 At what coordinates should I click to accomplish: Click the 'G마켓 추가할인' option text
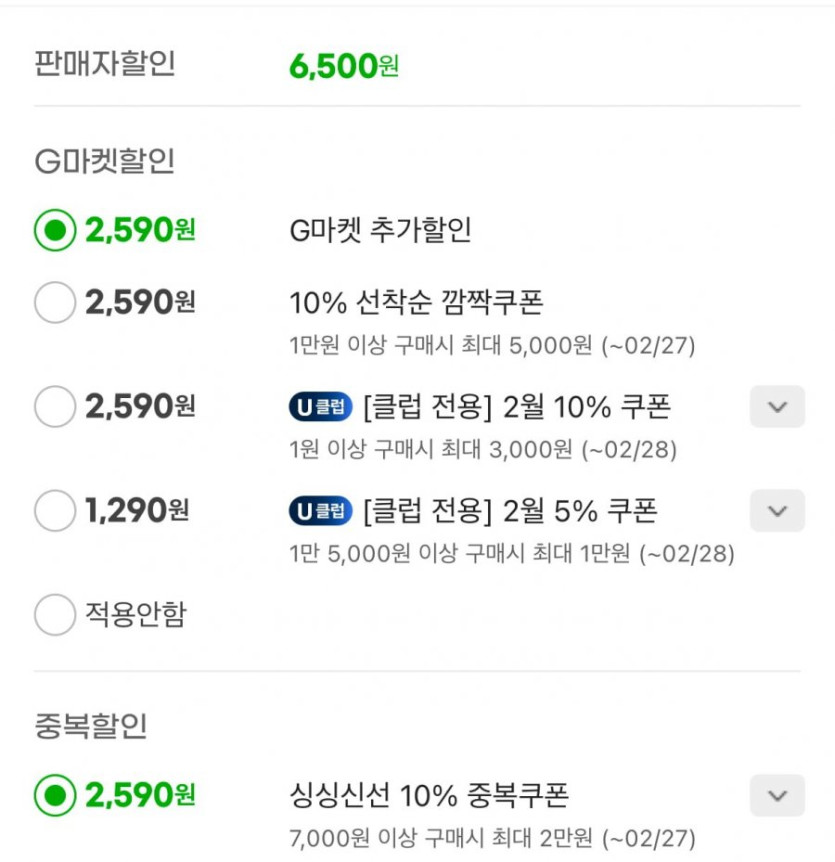tap(380, 231)
